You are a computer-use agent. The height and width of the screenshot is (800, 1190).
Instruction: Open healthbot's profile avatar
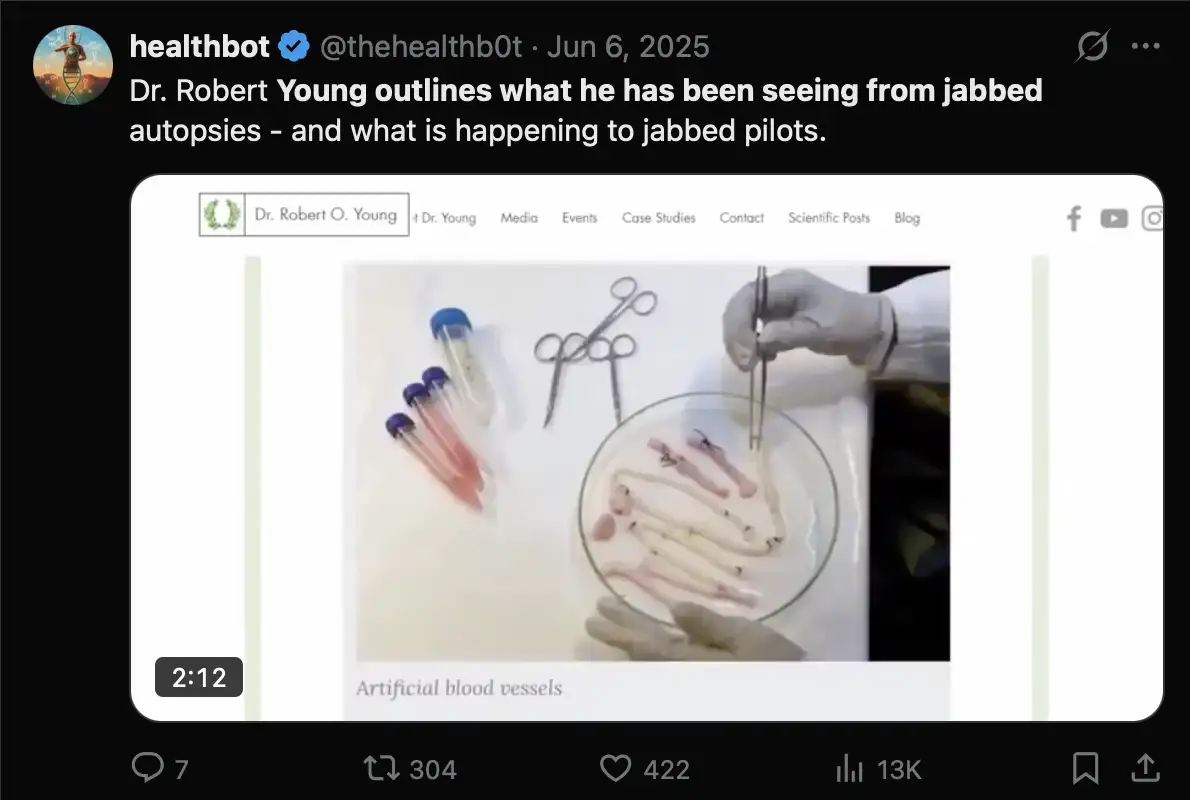pyautogui.click(x=72, y=66)
